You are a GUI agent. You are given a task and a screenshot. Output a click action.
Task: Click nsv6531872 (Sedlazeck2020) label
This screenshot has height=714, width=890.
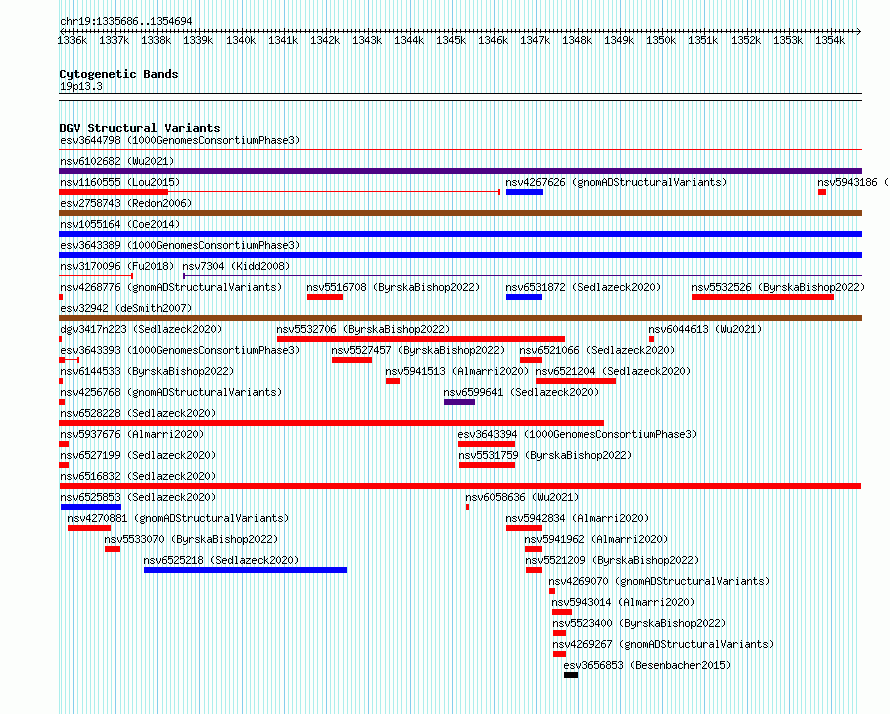coord(583,287)
